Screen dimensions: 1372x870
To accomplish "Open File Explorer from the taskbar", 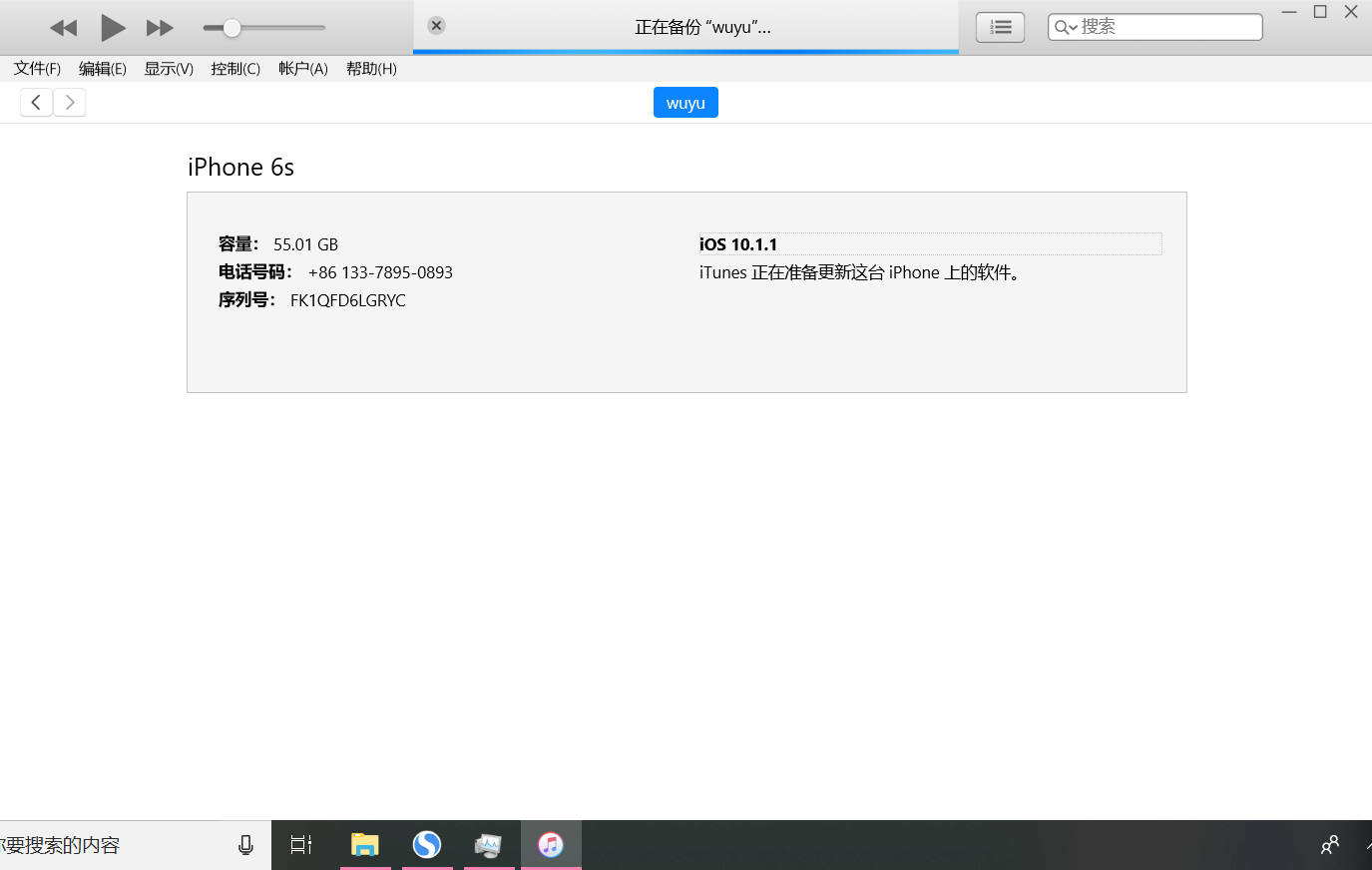I will pyautogui.click(x=365, y=845).
